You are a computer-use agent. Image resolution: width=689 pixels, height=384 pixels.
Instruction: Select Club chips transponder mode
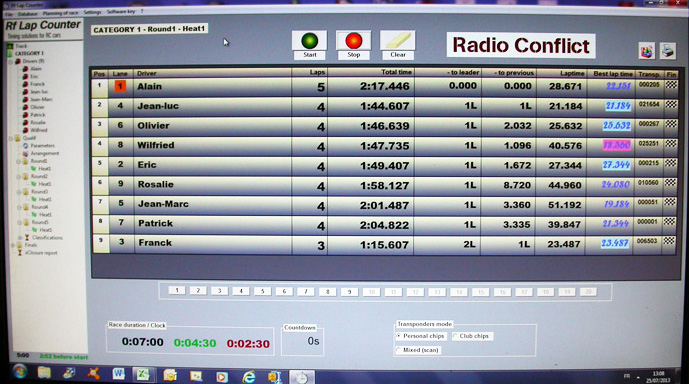tap(471, 336)
